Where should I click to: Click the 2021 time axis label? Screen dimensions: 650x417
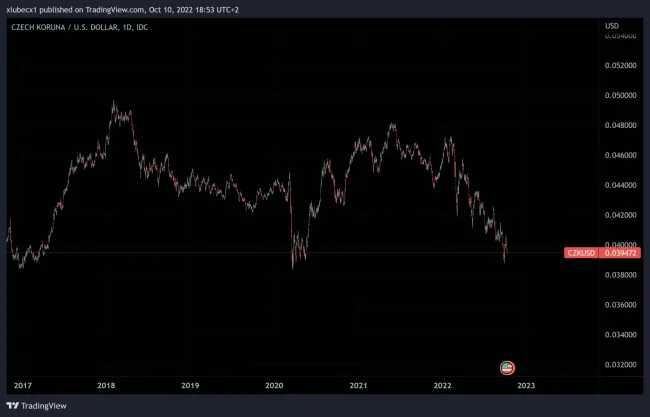coord(358,385)
